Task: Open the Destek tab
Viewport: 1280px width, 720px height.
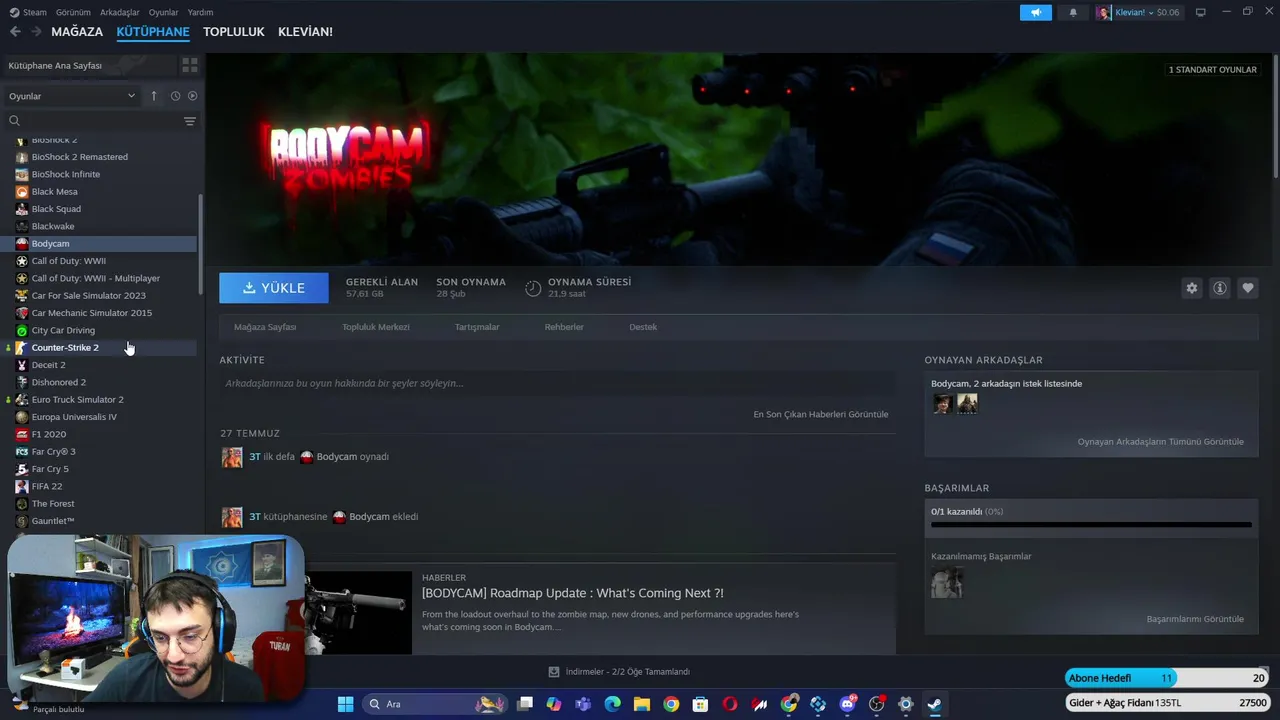Action: [643, 327]
